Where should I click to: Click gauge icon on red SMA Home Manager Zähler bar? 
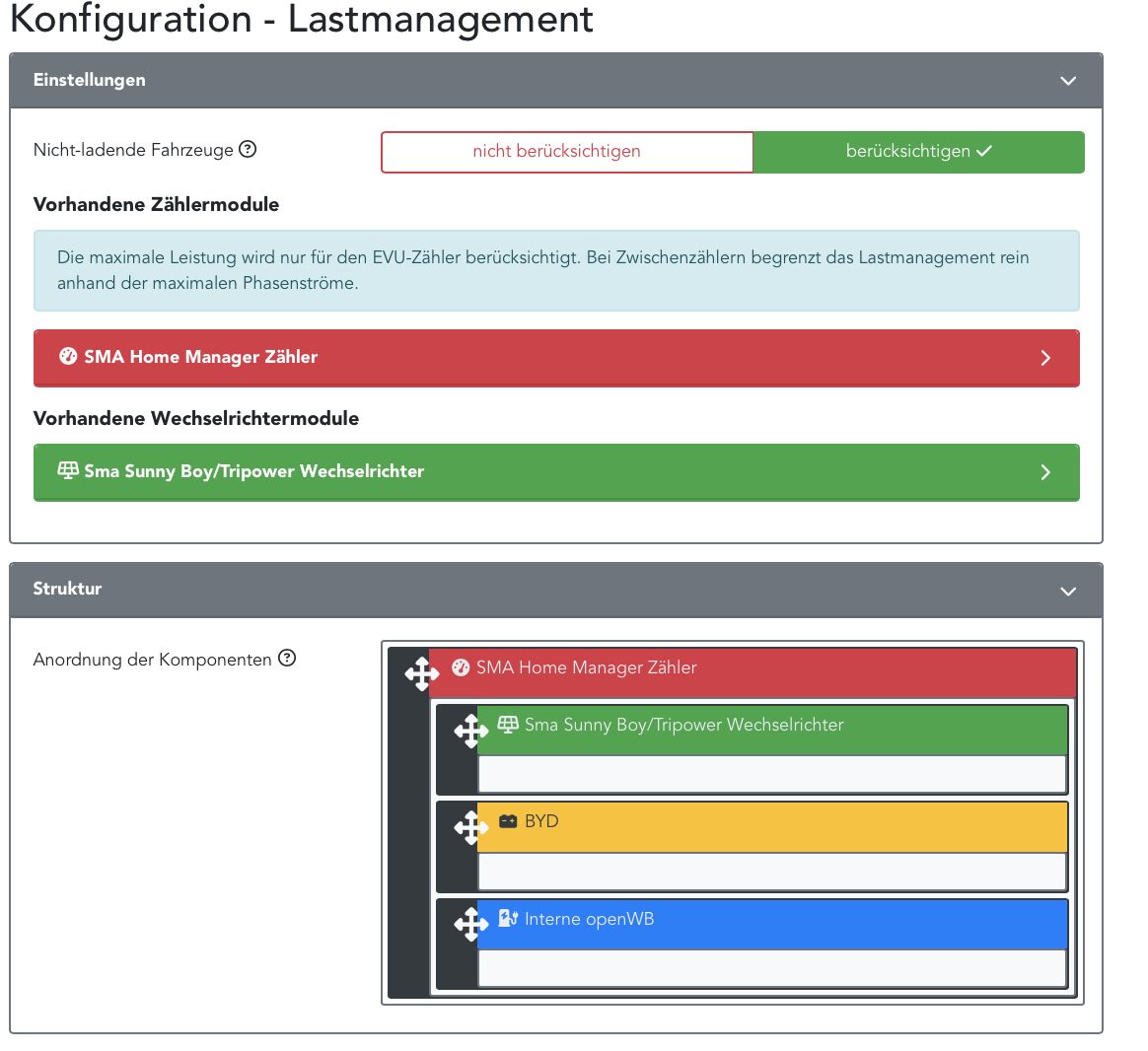[x=68, y=357]
